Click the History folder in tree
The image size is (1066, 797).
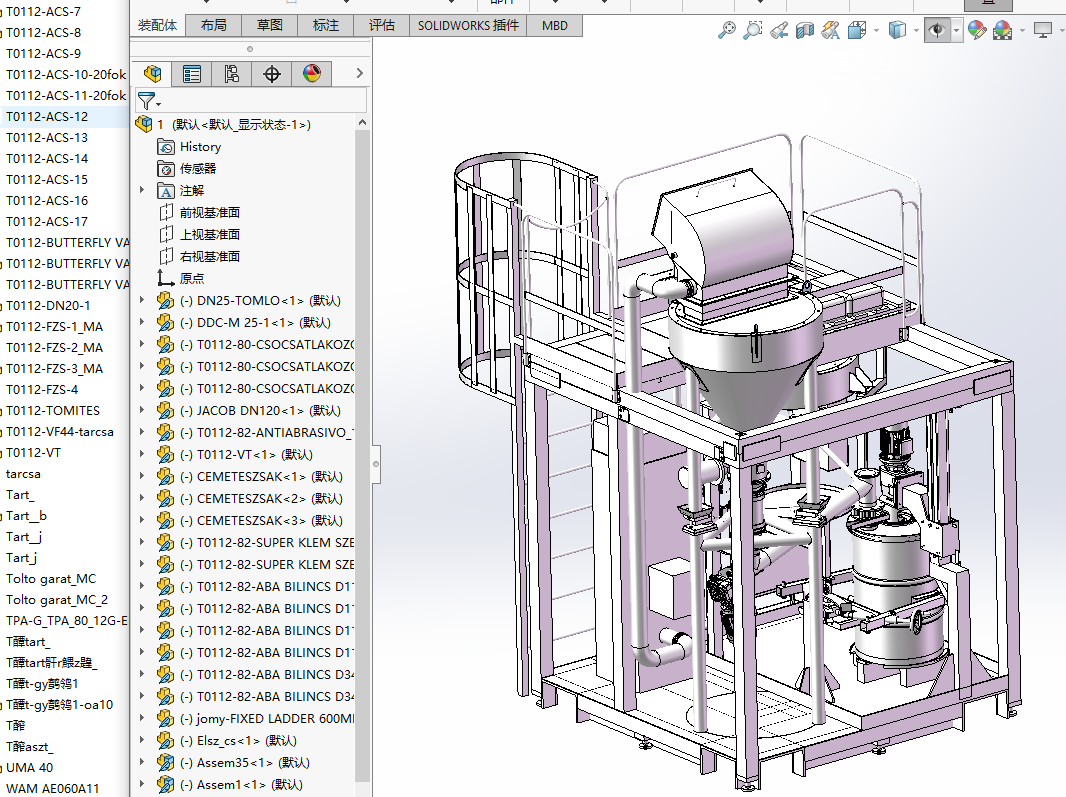coord(200,147)
